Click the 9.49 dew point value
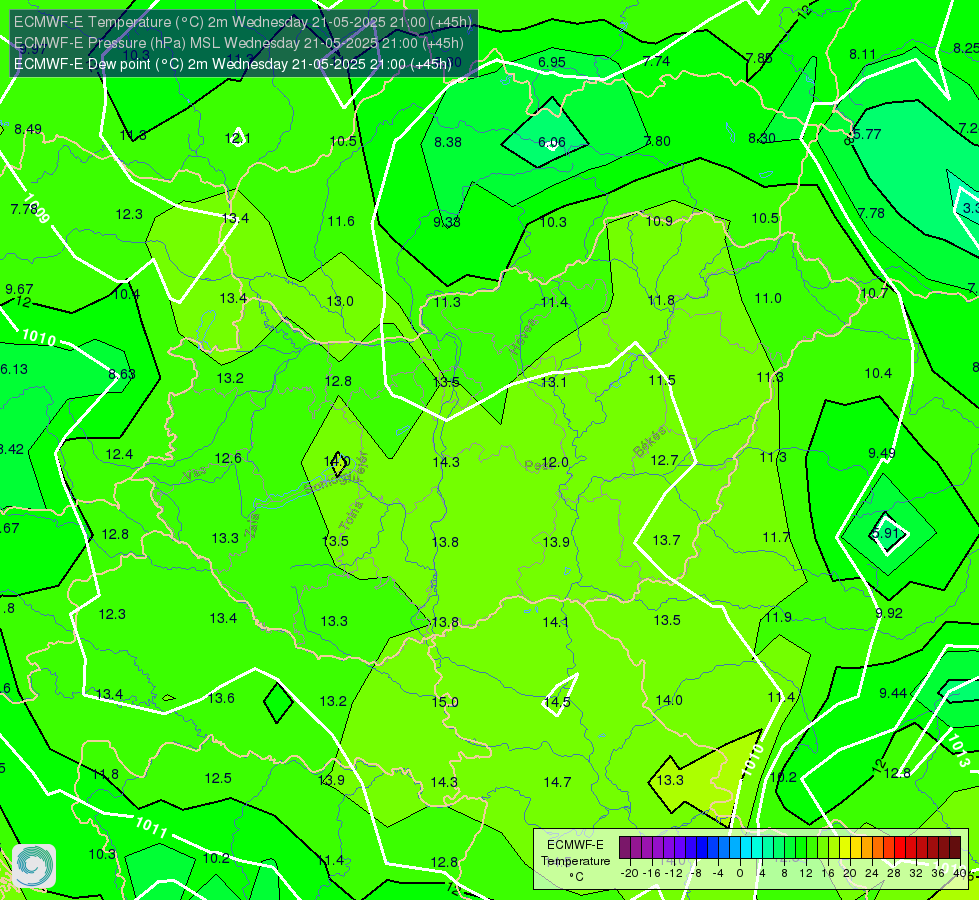This screenshot has width=979, height=900. tap(882, 453)
